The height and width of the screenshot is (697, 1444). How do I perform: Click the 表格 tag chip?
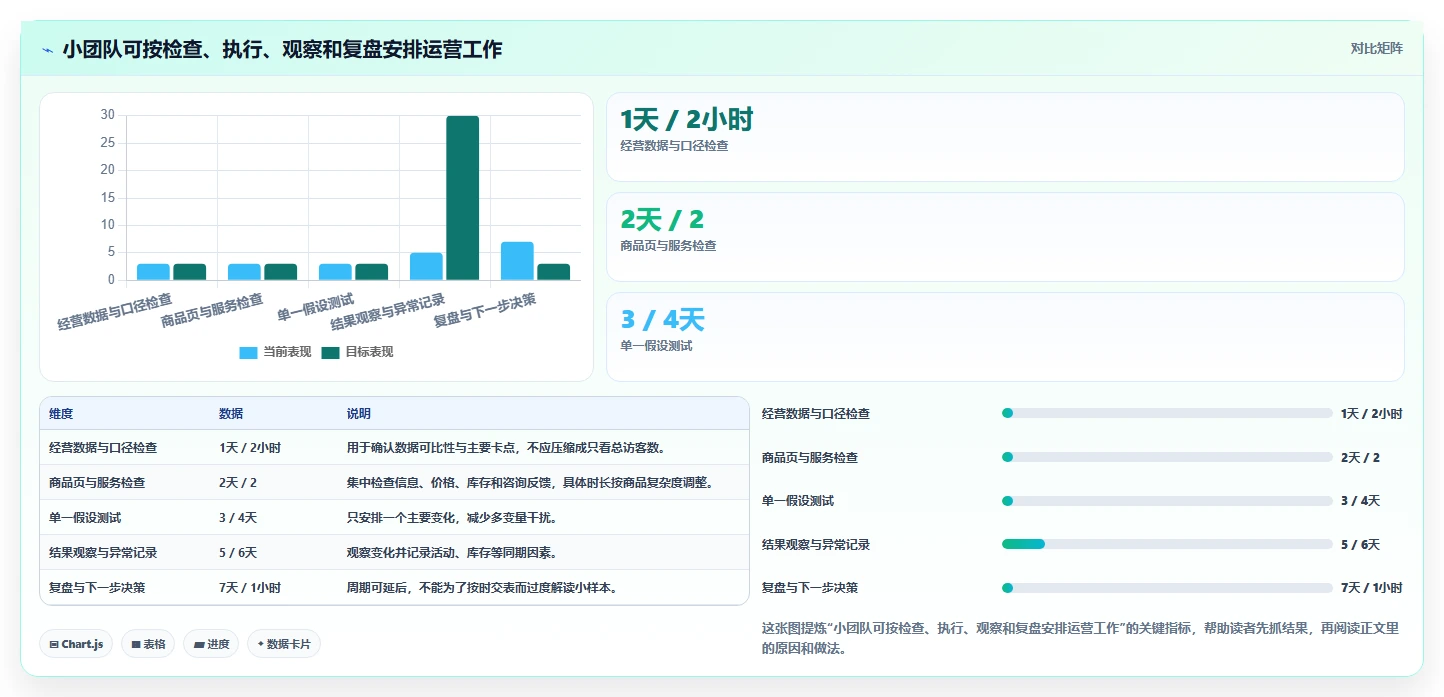point(148,644)
